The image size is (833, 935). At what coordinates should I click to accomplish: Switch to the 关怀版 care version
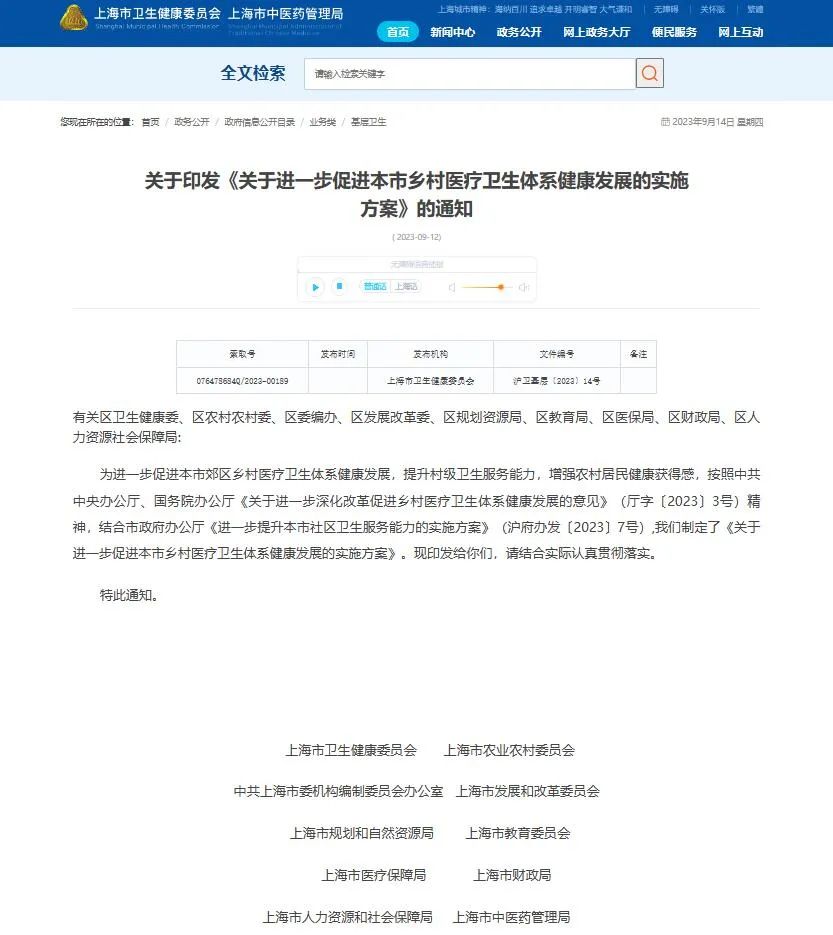coord(713,10)
